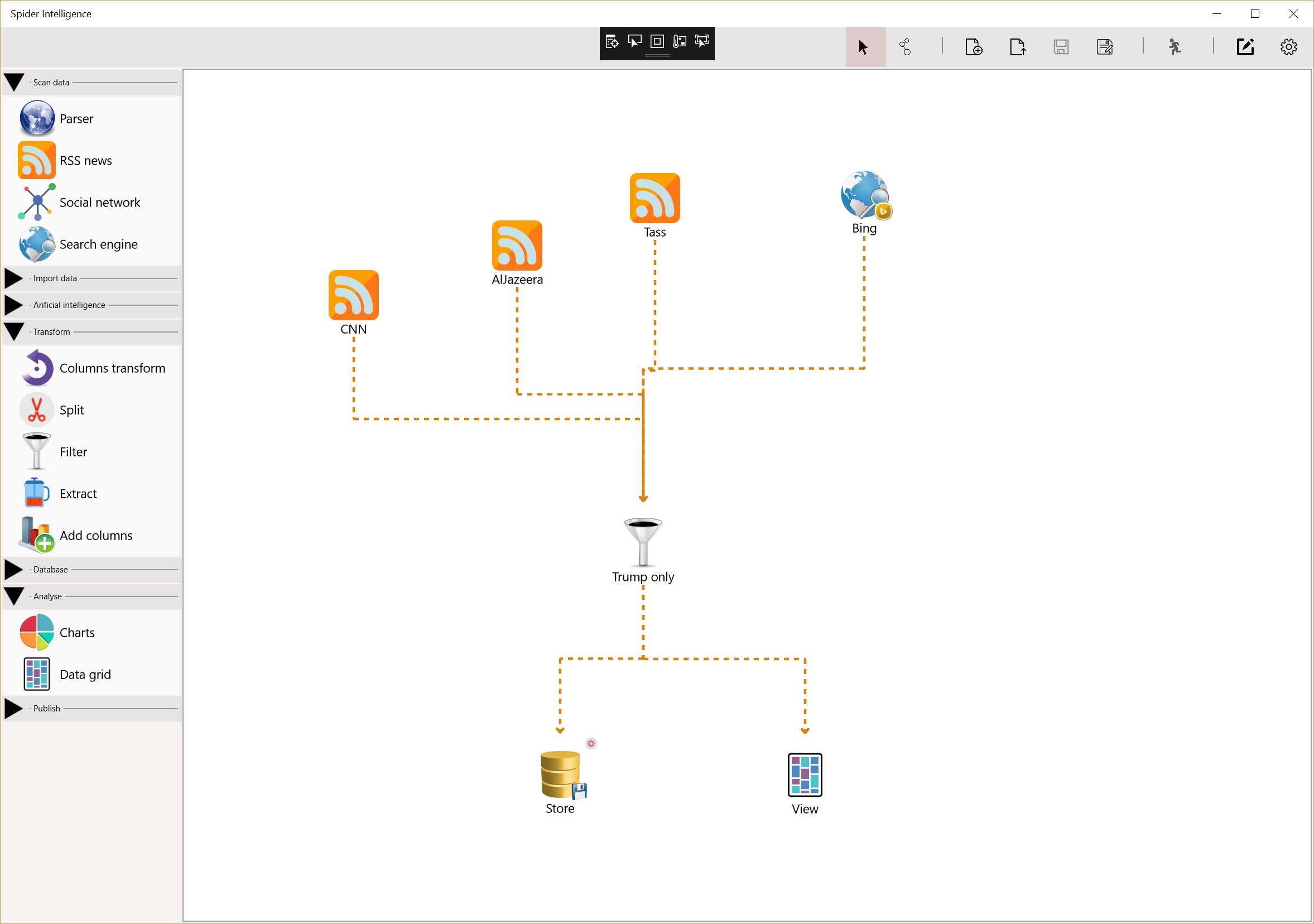Create a new project file
This screenshot has height=924, width=1314.
(x=974, y=47)
